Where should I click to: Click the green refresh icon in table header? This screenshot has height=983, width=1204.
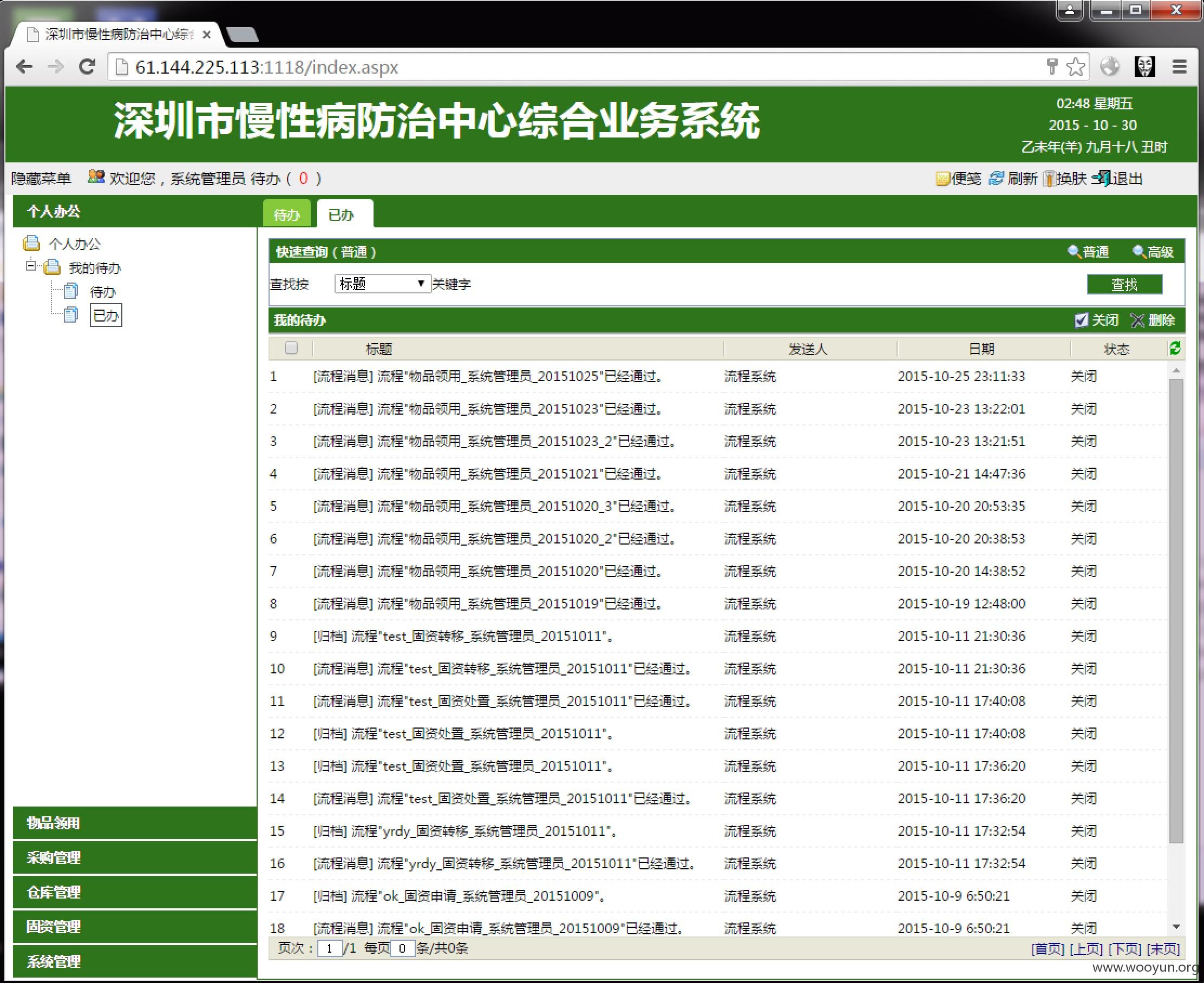pyautogui.click(x=1175, y=349)
